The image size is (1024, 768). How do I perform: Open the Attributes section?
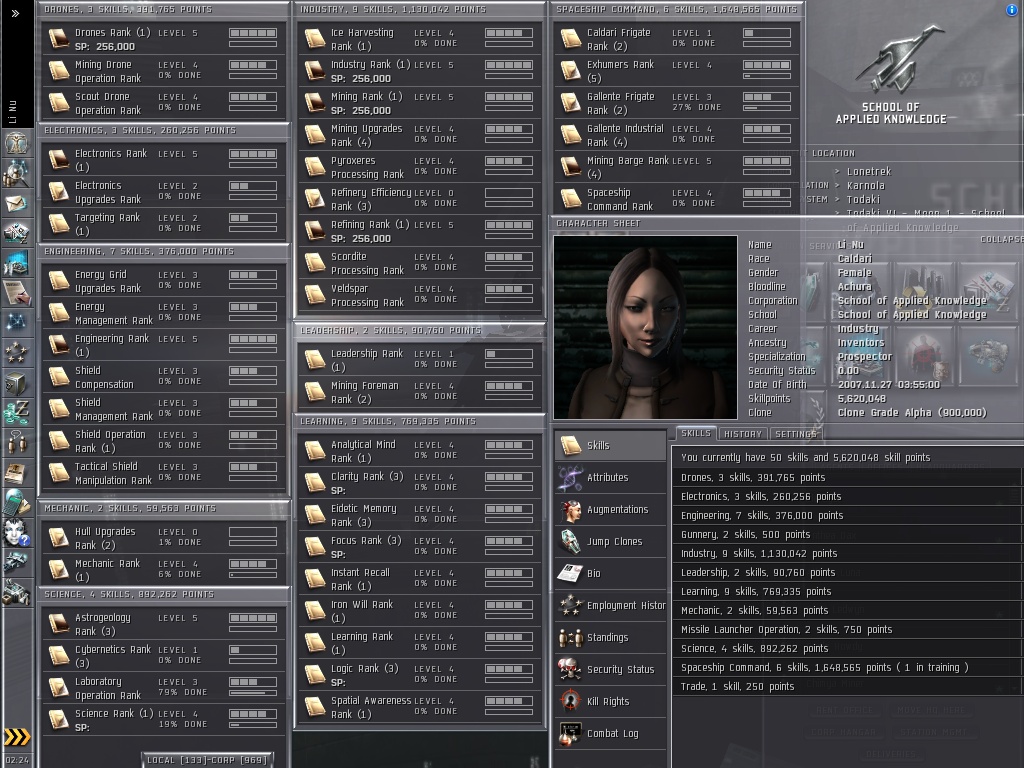click(x=610, y=477)
